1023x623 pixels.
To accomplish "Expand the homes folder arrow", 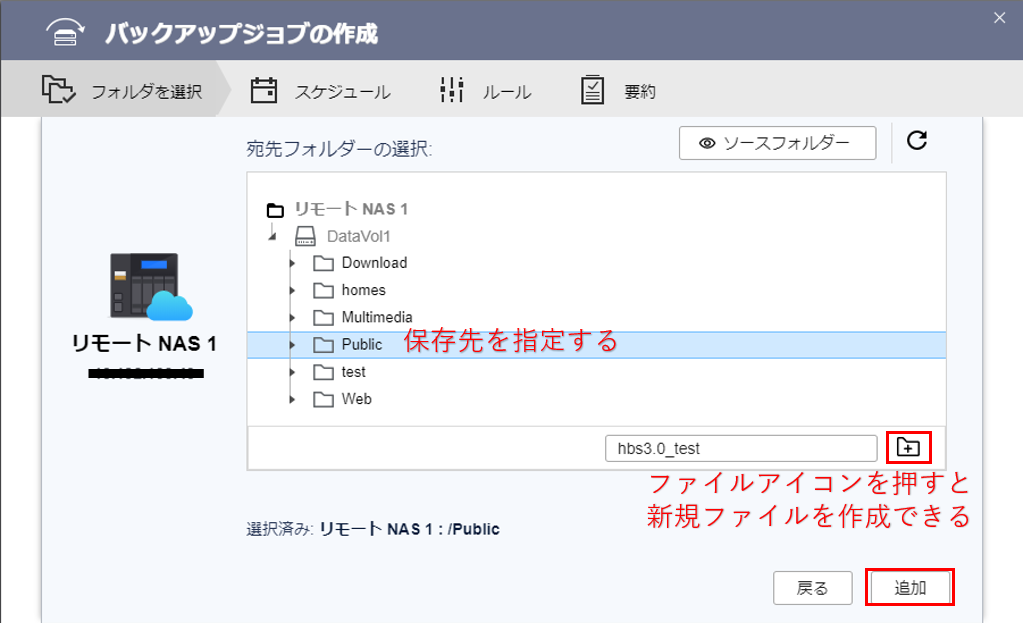I will [292, 290].
